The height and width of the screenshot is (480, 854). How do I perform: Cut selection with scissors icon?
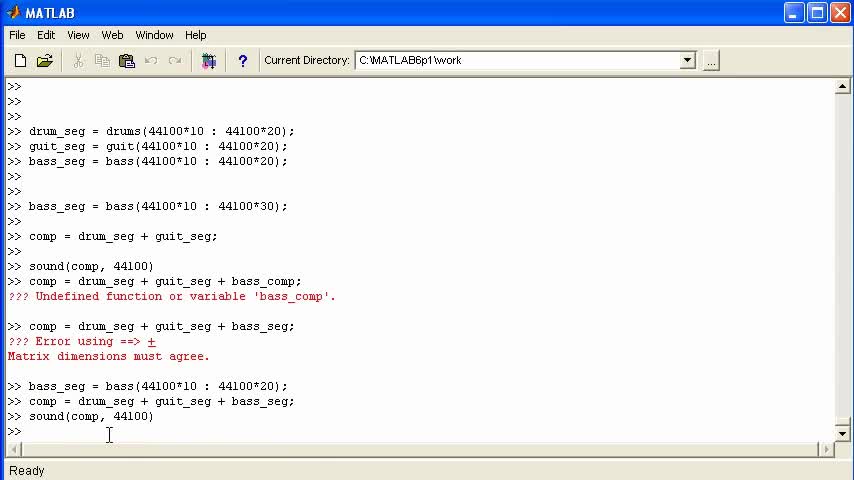(78, 60)
